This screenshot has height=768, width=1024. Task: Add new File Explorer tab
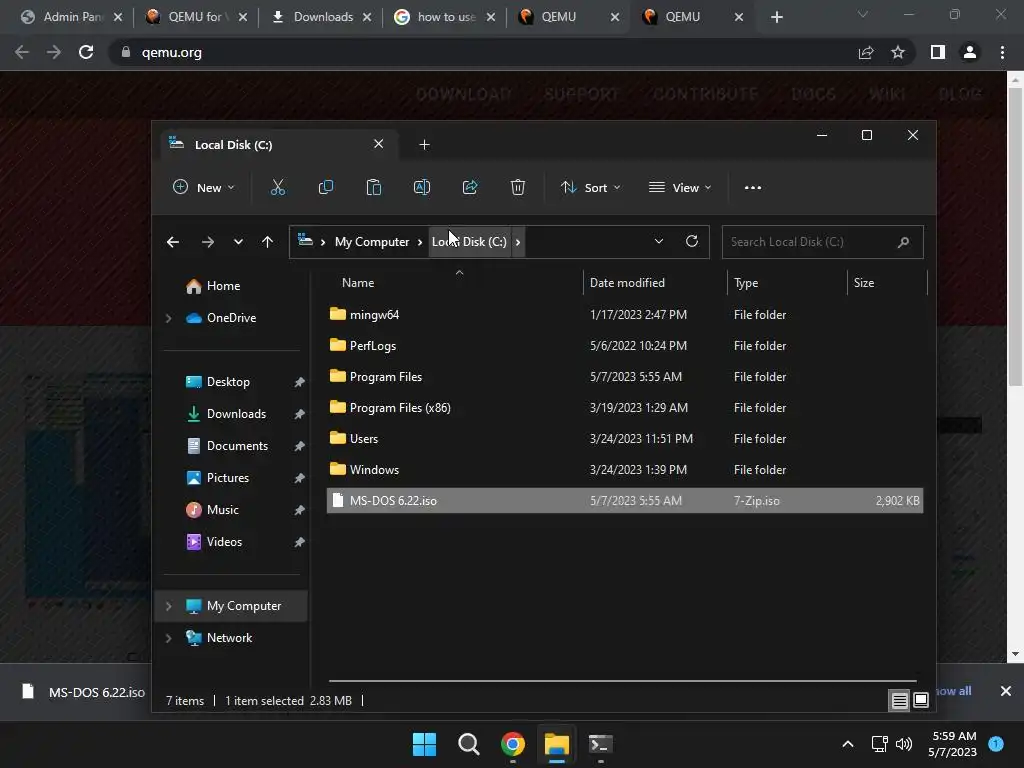[424, 144]
